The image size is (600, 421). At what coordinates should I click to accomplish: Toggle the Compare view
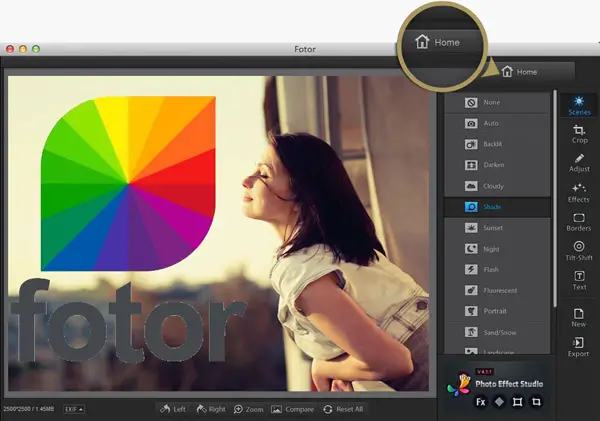[x=292, y=409]
